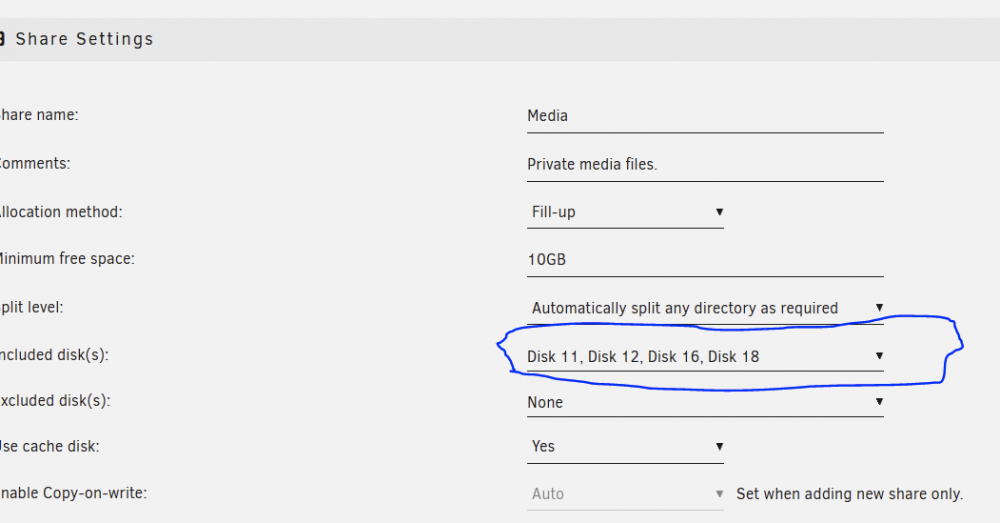Click the 'Excluded disk(s):' label
Viewport: 1000px width, 523px height.
55,401
